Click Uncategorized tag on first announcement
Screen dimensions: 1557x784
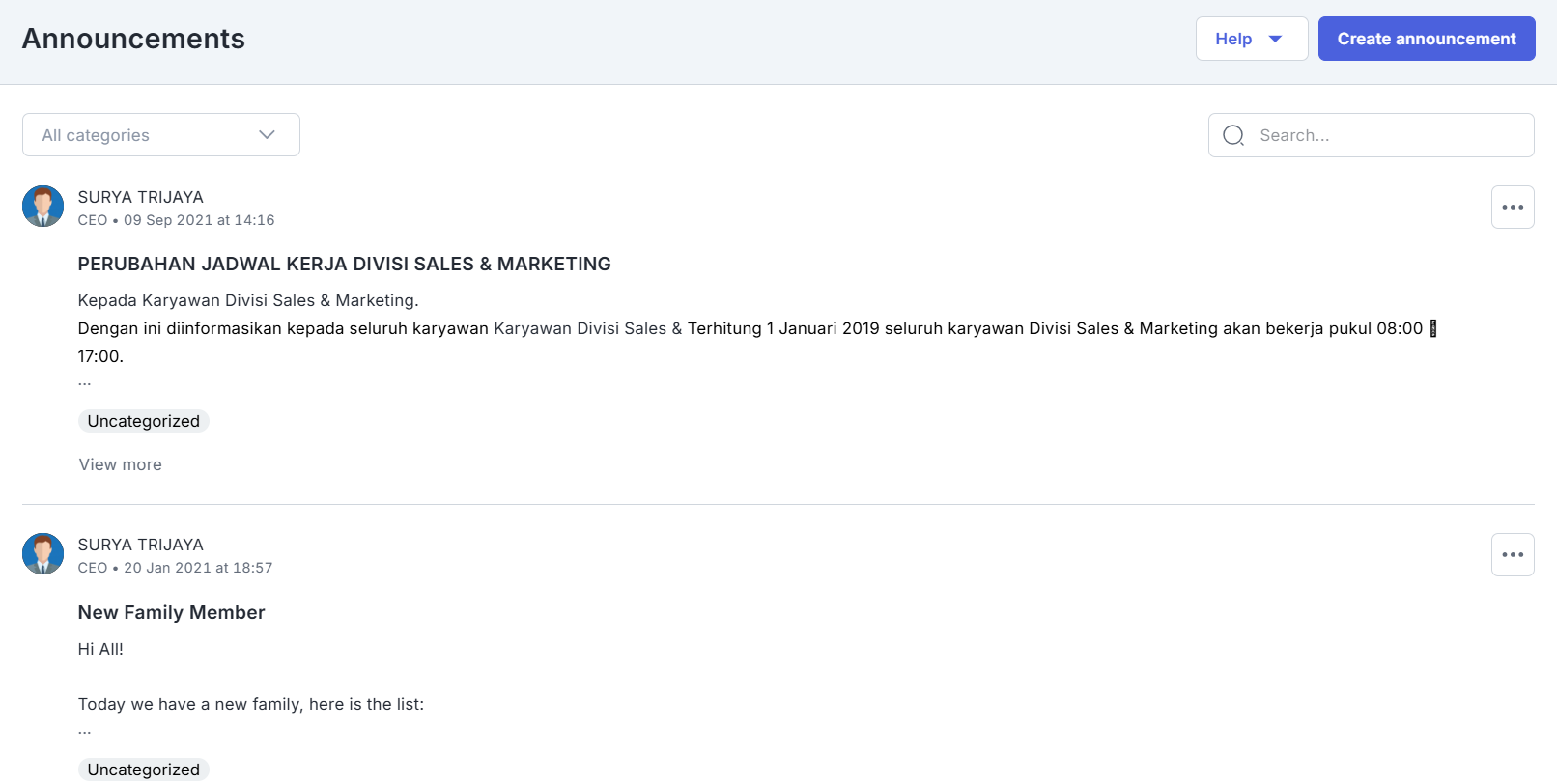[x=143, y=421]
